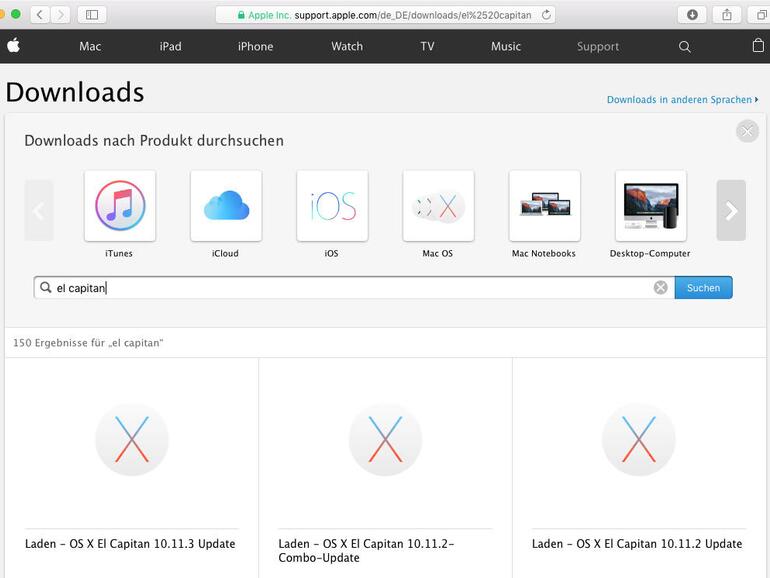Click the 10.11.2 Update X logo image
Viewport: 770px width, 578px height.
pyautogui.click(x=638, y=439)
